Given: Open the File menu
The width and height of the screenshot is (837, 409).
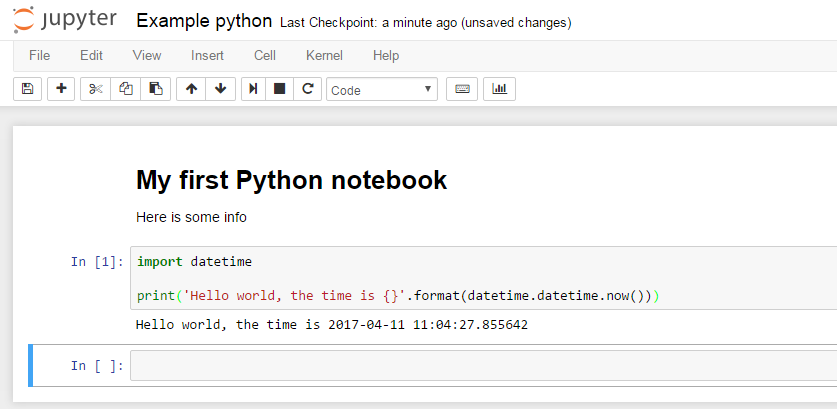Looking at the screenshot, I should (x=40, y=56).
